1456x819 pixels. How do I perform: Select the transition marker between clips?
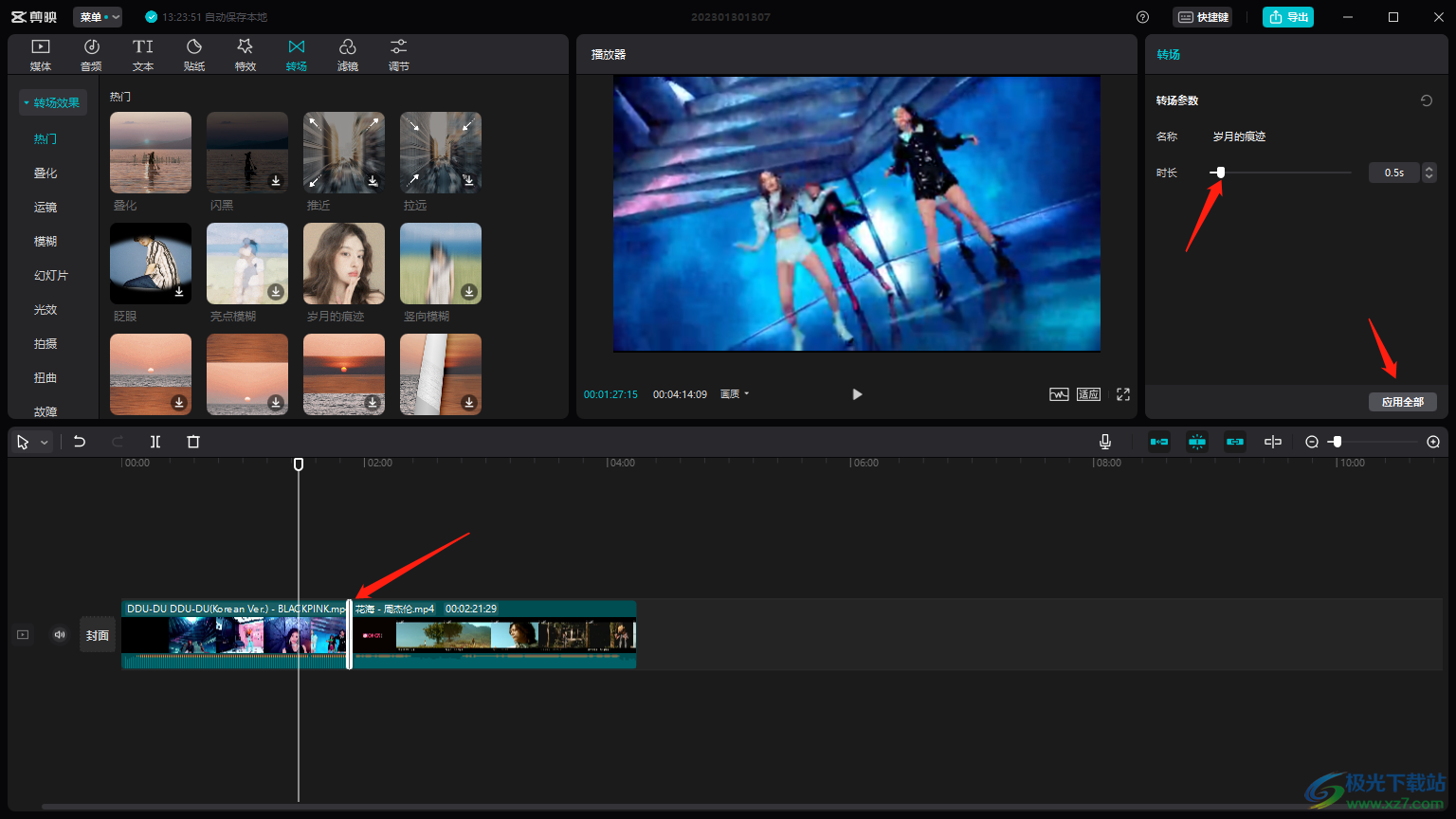(350, 634)
